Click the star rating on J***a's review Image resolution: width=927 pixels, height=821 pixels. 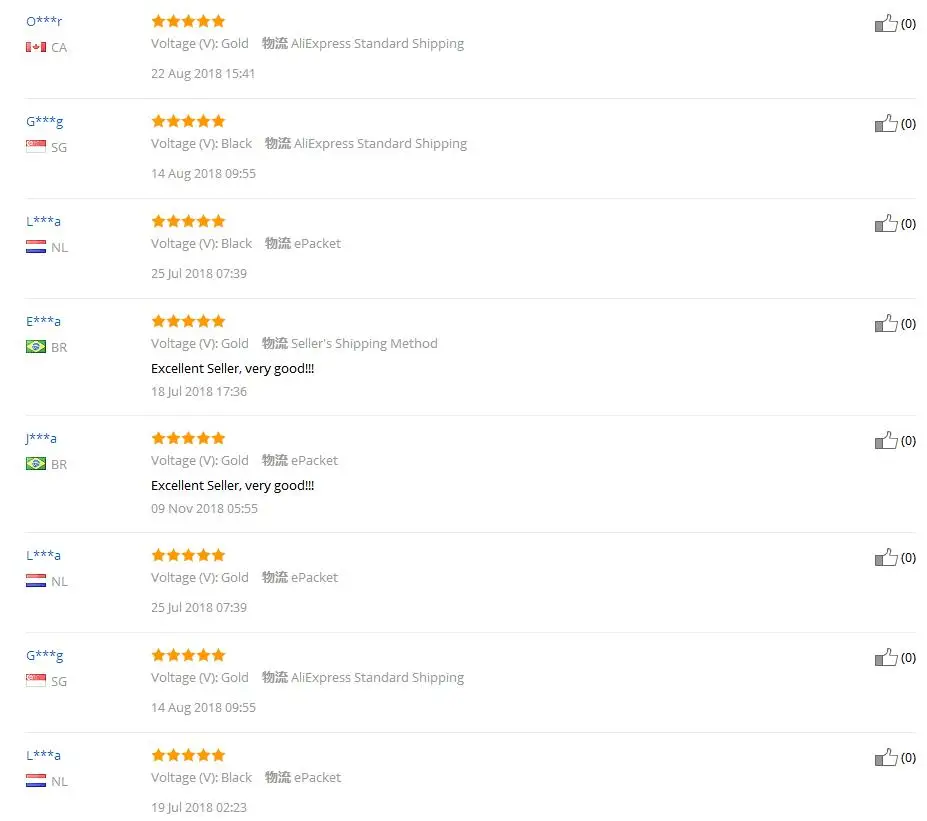coord(188,438)
